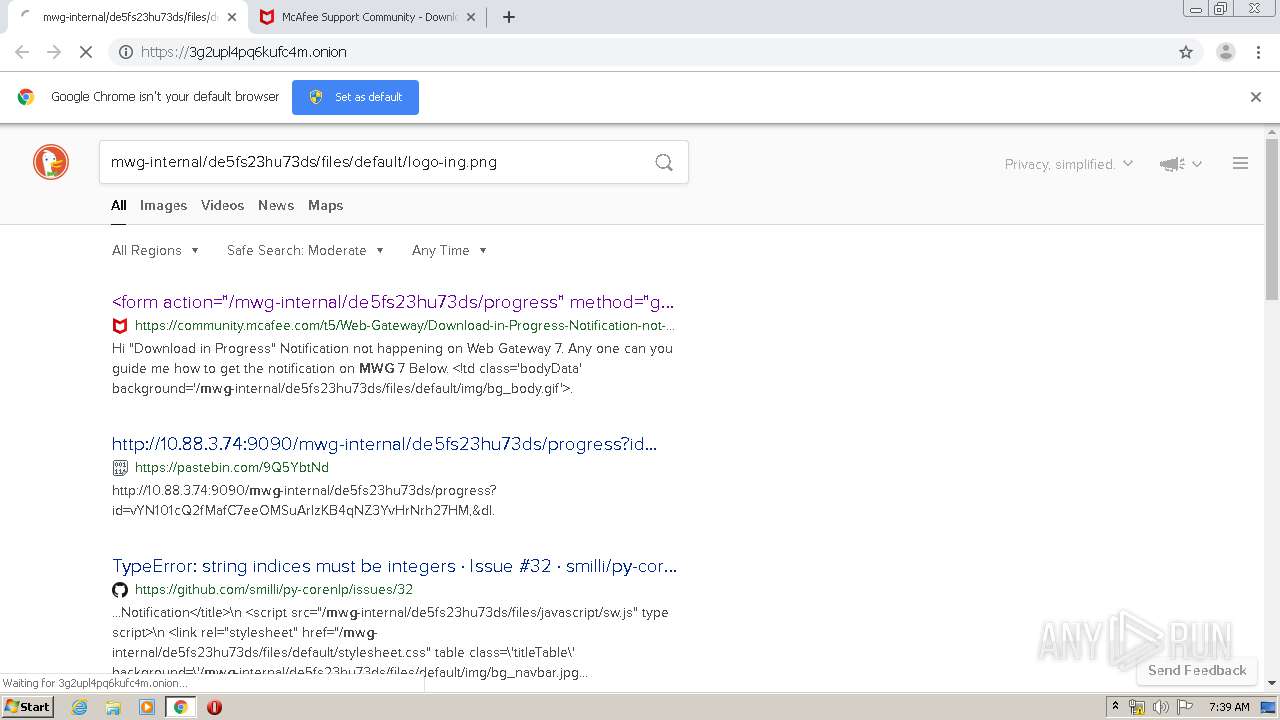Click the 7:39 AM clock

[x=1229, y=707]
